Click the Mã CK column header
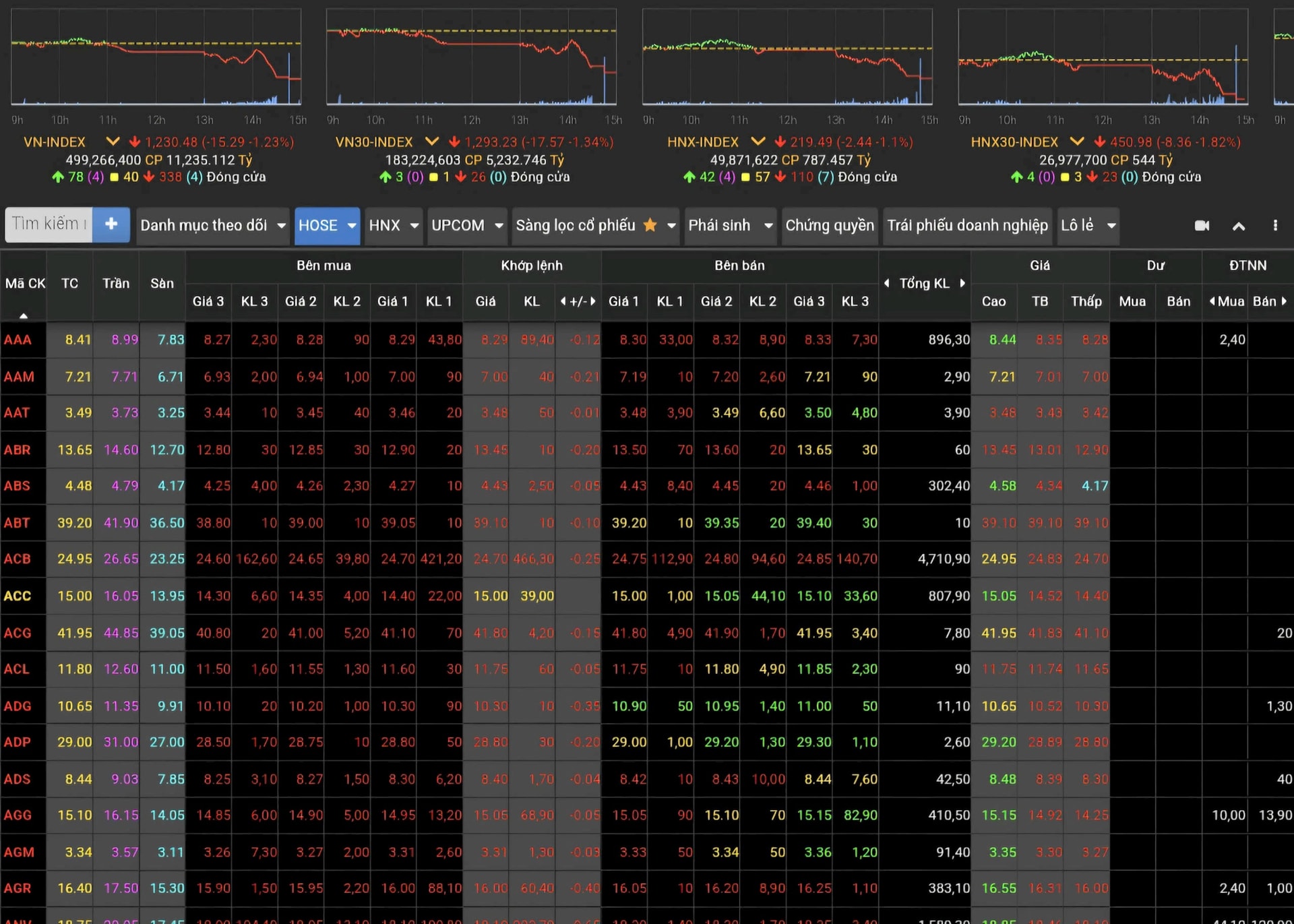This screenshot has height=924, width=1294. tap(24, 284)
